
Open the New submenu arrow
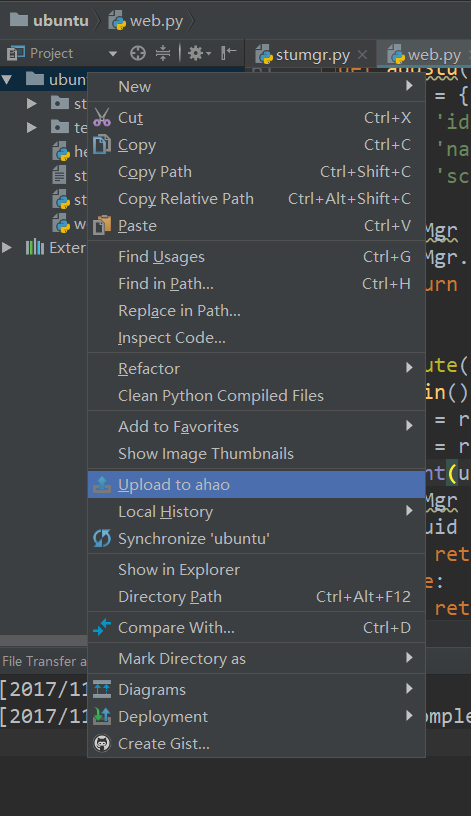[410, 85]
